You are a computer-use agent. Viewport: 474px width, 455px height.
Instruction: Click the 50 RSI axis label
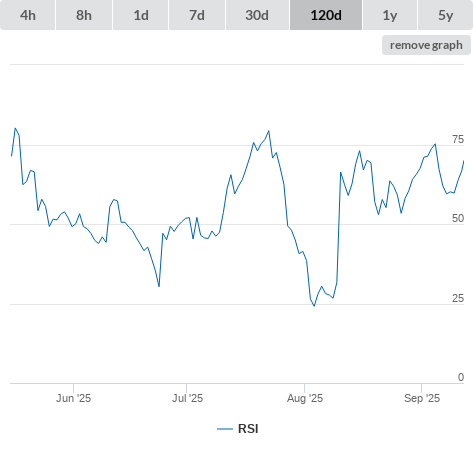[458, 218]
